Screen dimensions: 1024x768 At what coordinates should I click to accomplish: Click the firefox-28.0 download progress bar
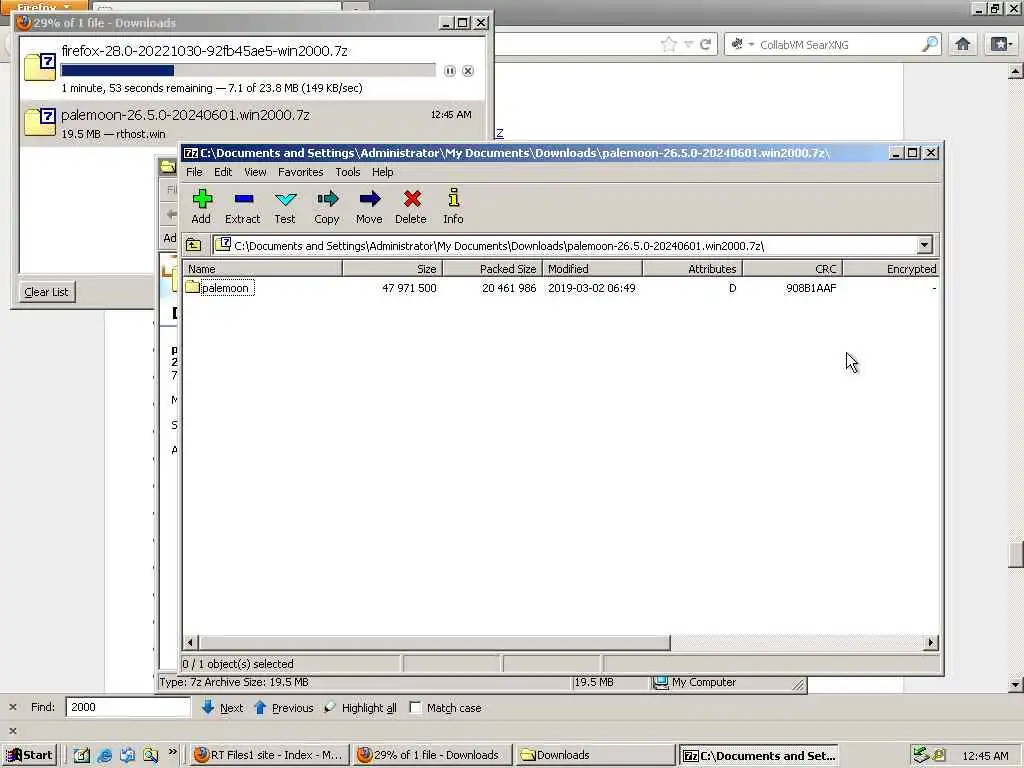click(x=248, y=71)
